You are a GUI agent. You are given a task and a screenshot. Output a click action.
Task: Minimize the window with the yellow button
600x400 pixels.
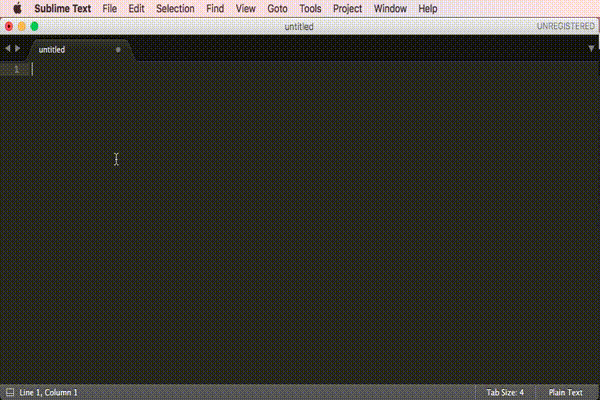22,26
